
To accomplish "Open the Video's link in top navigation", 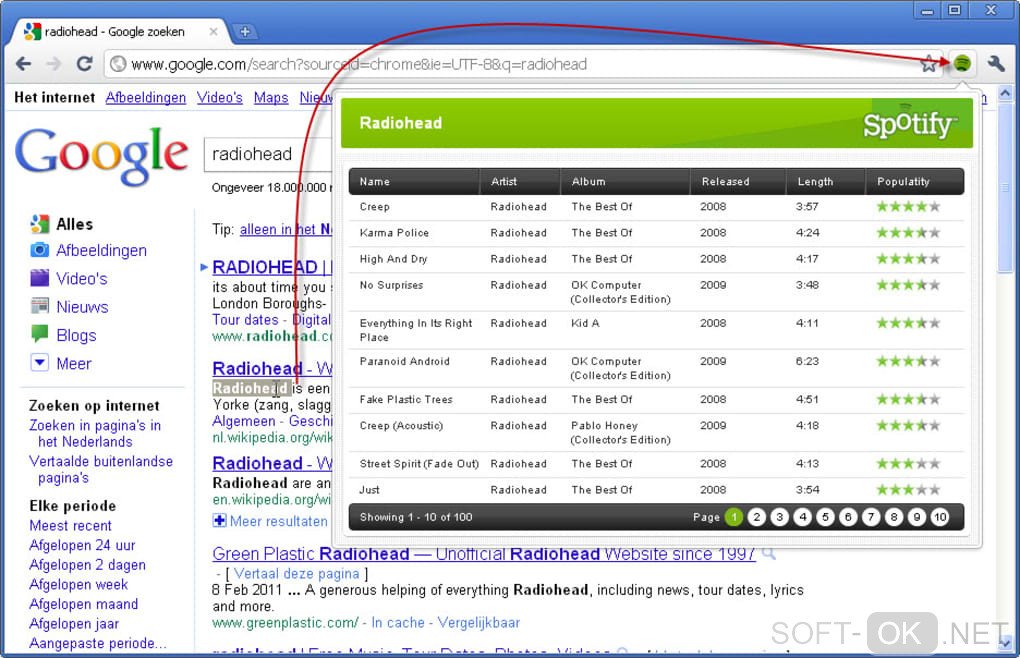I will pyautogui.click(x=219, y=98).
